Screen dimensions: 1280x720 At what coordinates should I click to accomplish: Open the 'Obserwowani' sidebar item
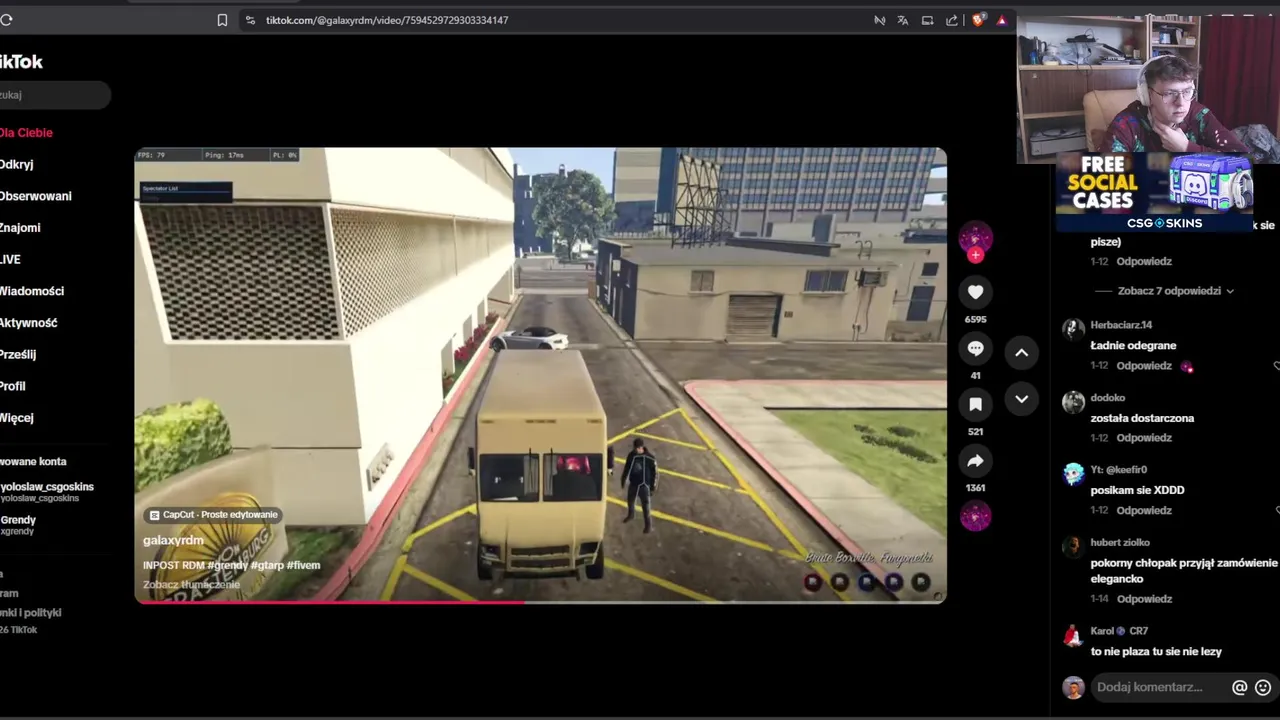point(36,196)
